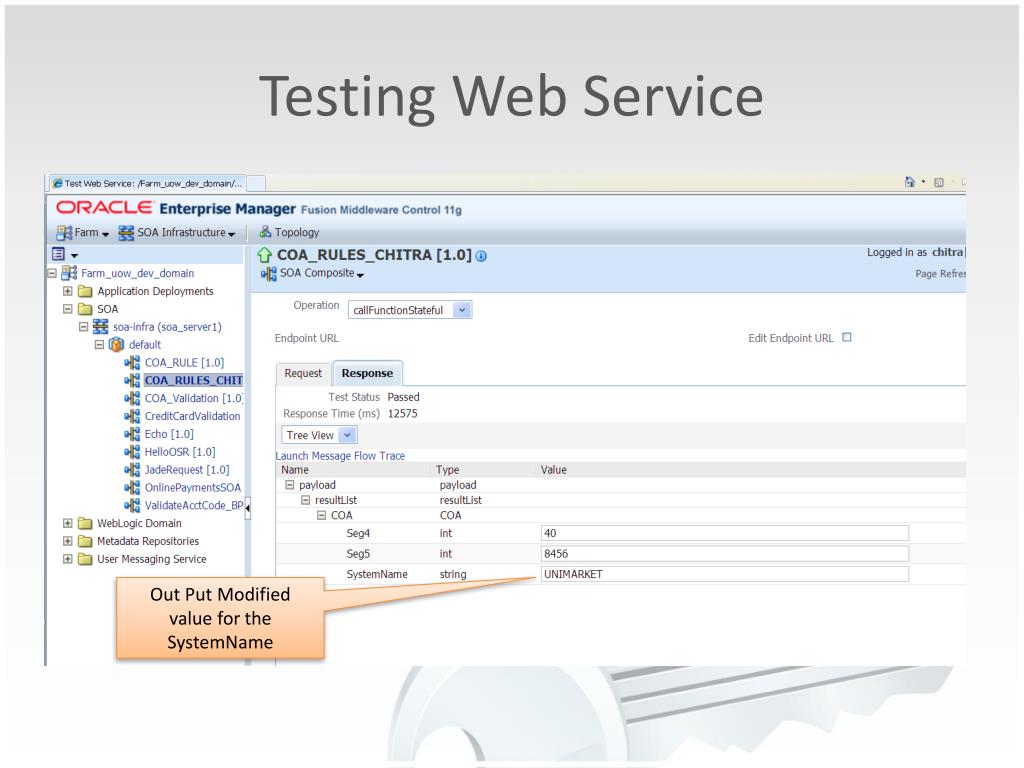Image resolution: width=1024 pixels, height=768 pixels.
Task: Expand the User Messaging Service folder
Action: tap(67, 559)
